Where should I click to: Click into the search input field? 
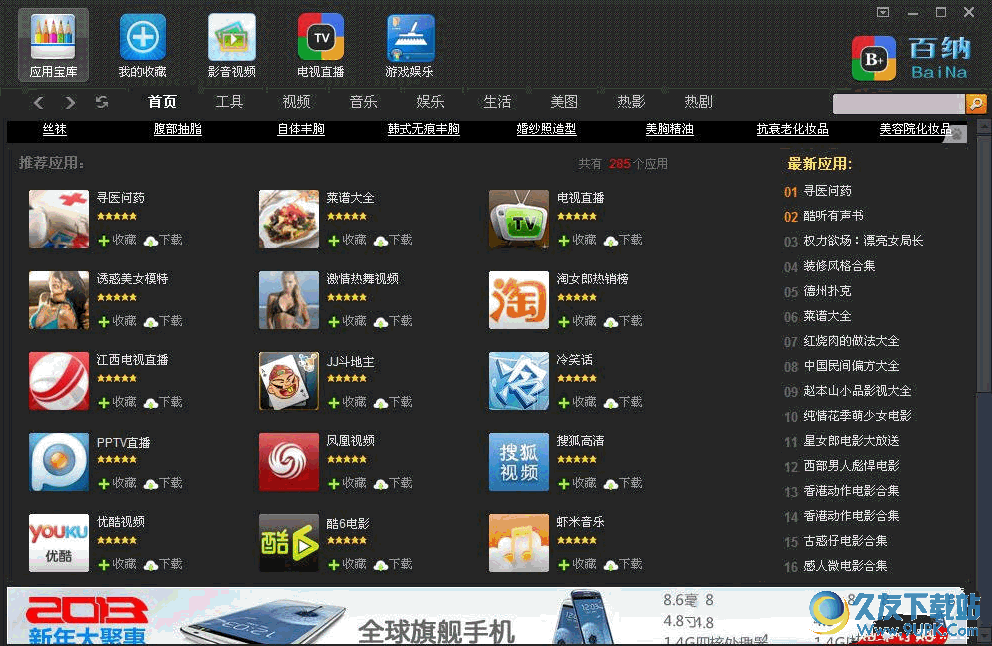point(899,103)
